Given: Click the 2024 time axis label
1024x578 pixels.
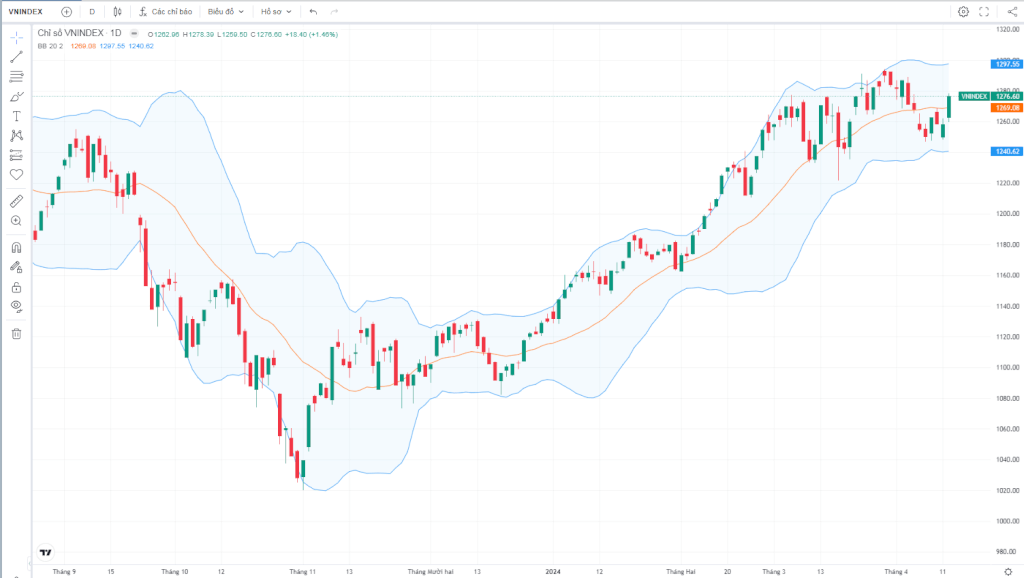Looking at the screenshot, I should point(553,572).
